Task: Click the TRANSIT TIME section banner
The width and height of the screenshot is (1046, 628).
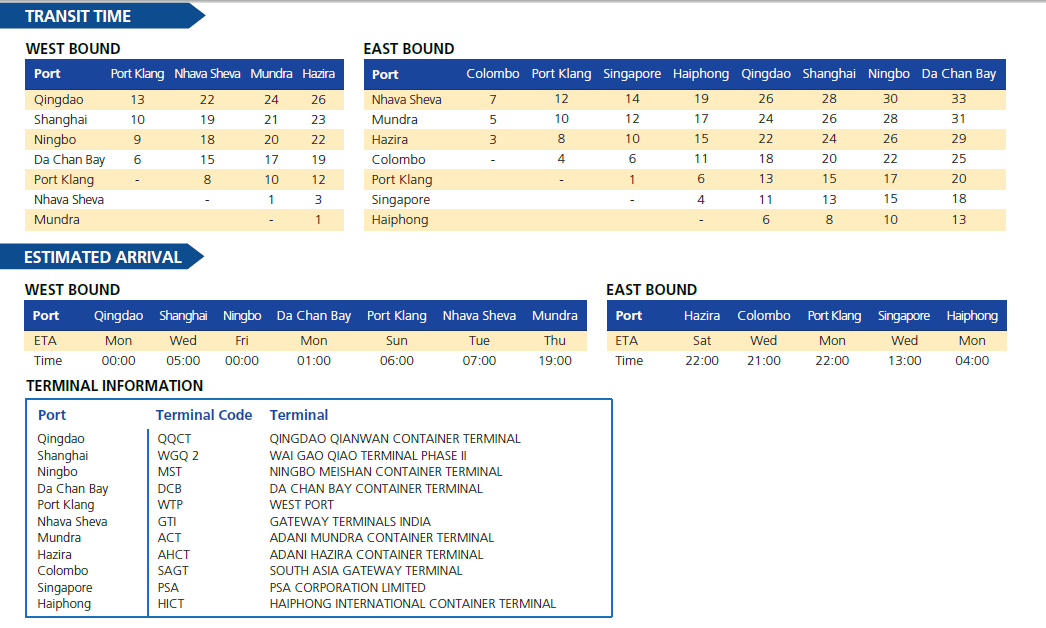Action: coord(78,16)
